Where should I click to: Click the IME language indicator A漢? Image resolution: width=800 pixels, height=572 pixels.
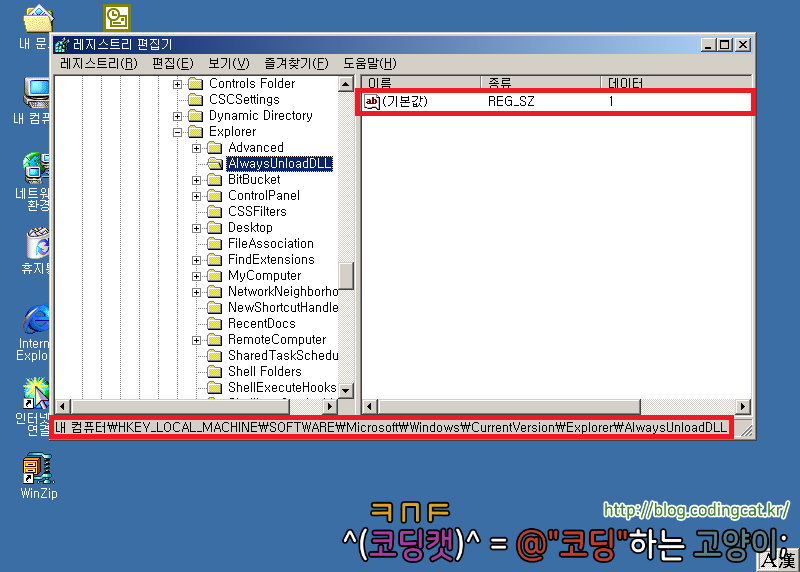coord(778,561)
